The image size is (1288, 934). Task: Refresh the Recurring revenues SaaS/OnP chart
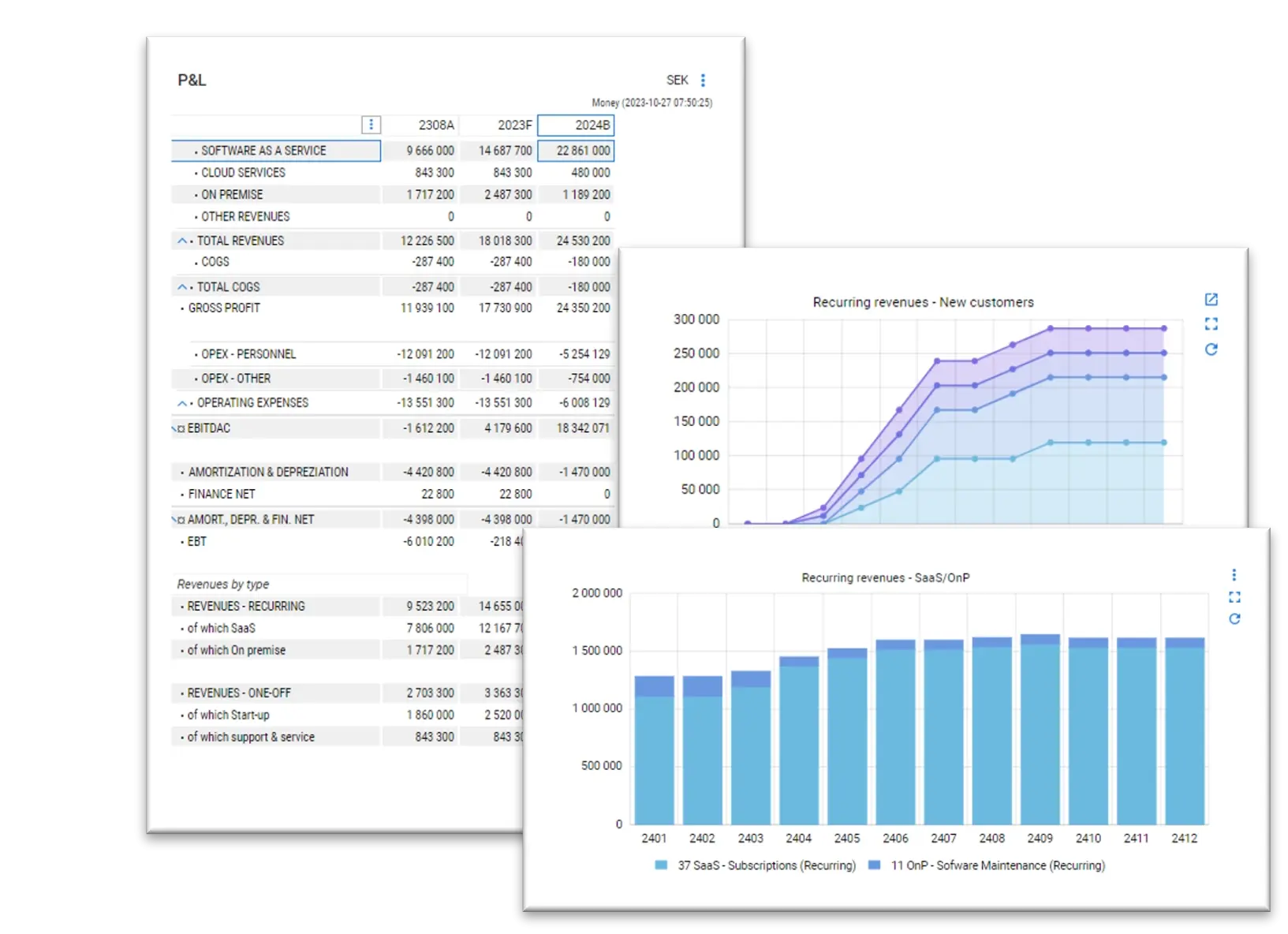coord(1234,619)
